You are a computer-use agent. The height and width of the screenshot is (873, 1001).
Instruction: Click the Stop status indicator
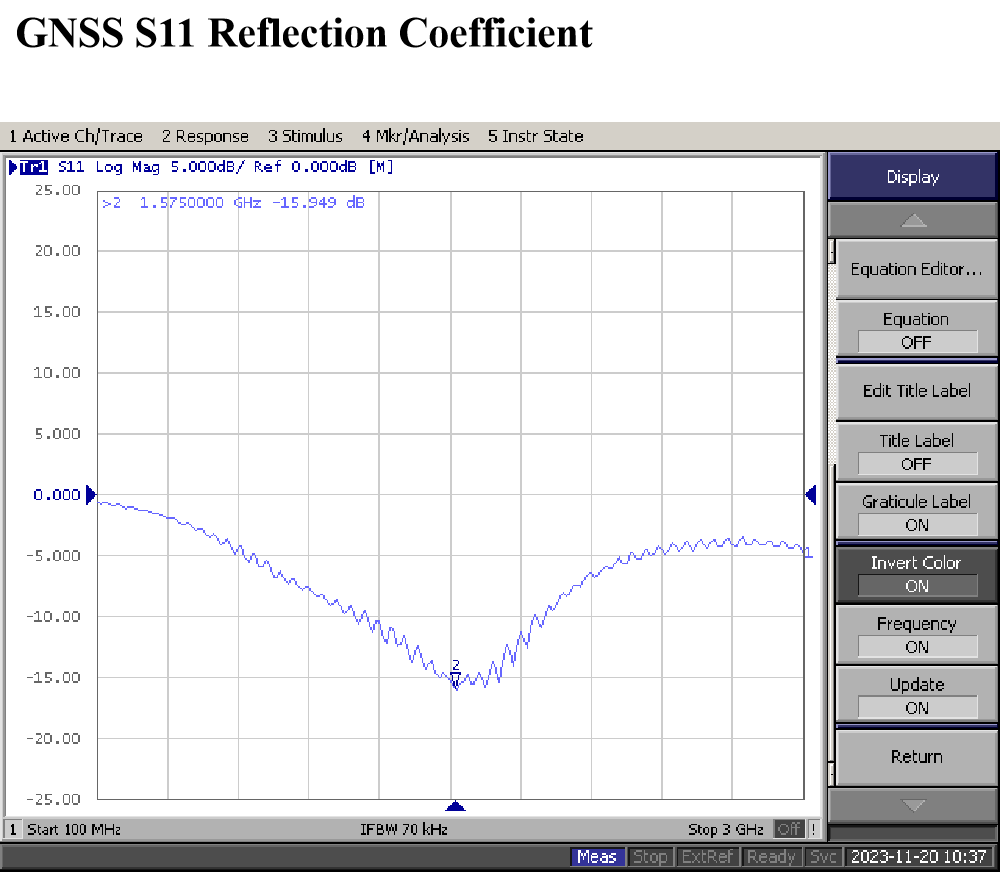[x=650, y=857]
